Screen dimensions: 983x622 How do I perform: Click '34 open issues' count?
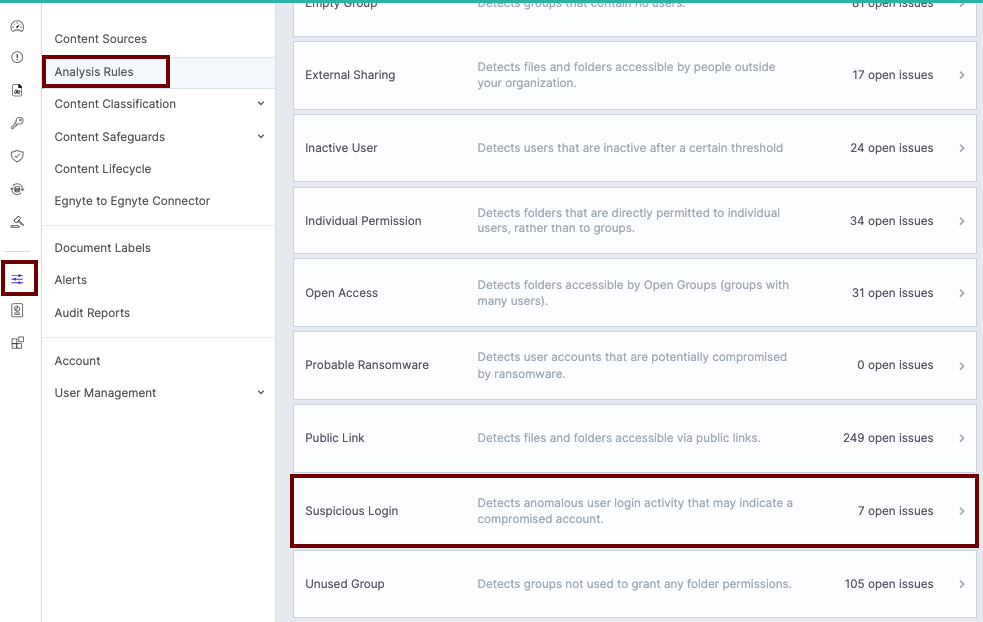pyautogui.click(x=891, y=221)
